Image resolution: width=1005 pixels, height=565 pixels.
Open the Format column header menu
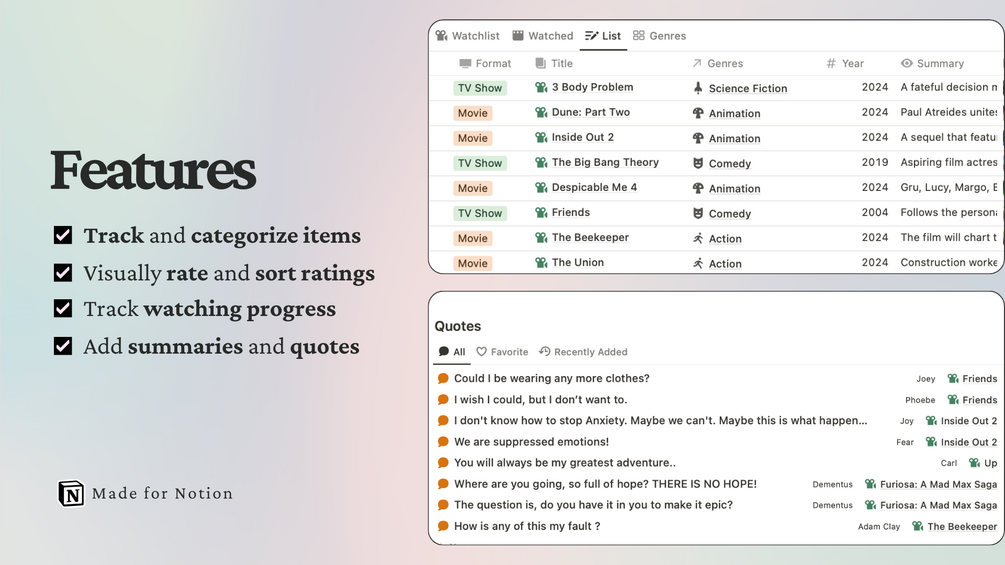point(485,63)
